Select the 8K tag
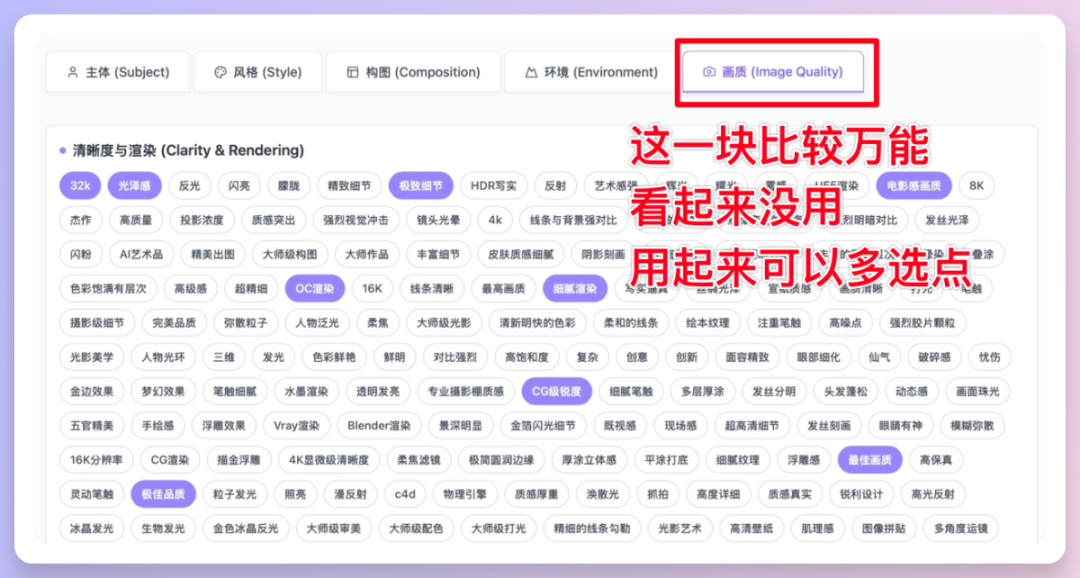Screen dimensions: 1080x578 (x=976, y=186)
